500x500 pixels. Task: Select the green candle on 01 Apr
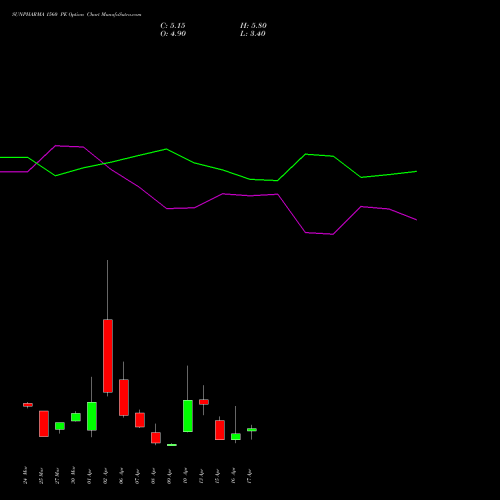click(92, 416)
